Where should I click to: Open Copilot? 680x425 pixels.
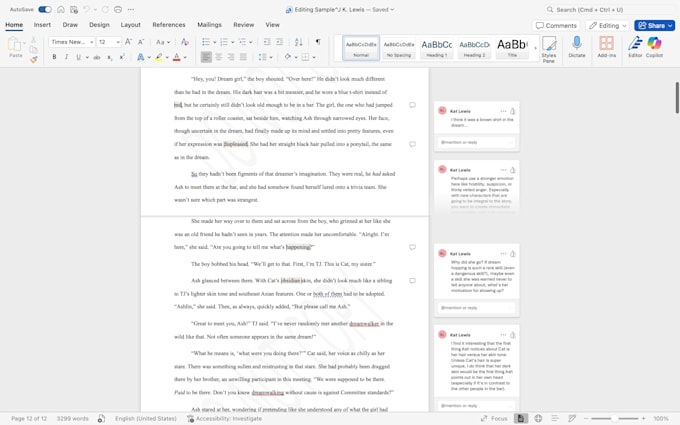tap(654, 47)
